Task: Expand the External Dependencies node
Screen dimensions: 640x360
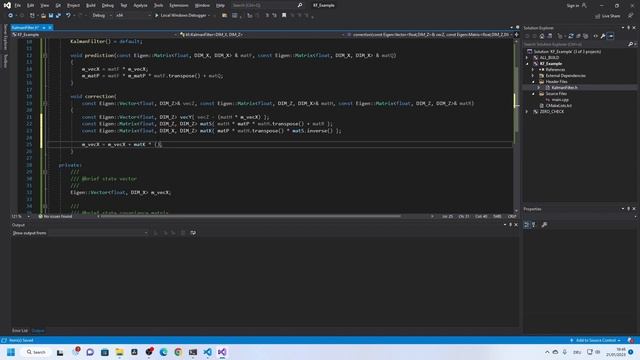Action: 533,76
